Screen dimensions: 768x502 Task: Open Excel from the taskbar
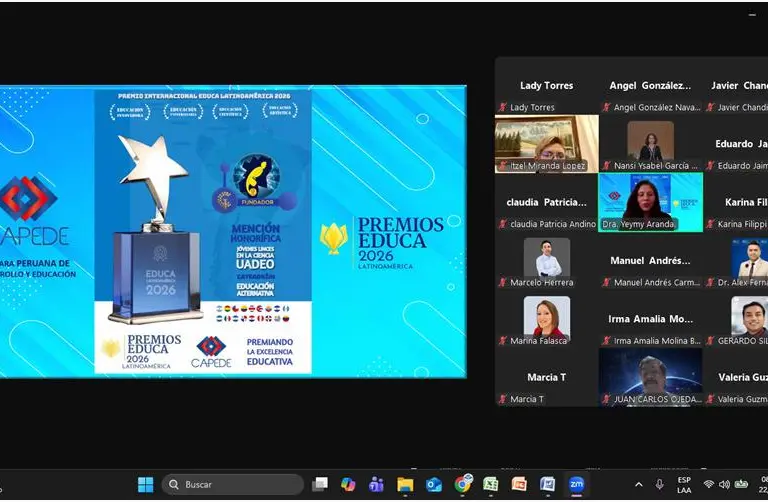(x=491, y=485)
